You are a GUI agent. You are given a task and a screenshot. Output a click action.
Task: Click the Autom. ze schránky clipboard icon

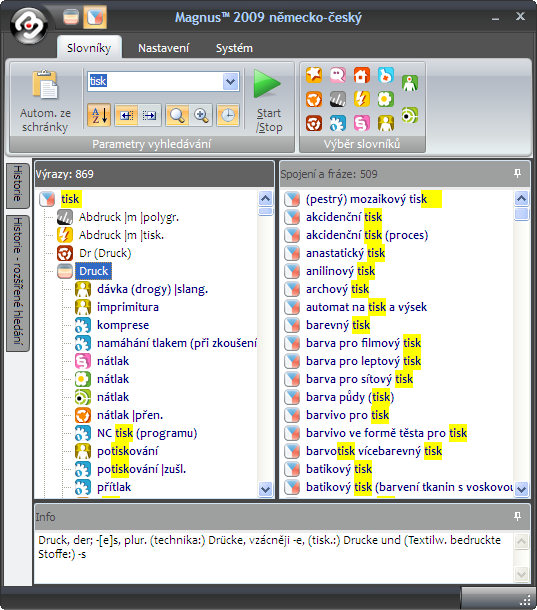[45, 85]
